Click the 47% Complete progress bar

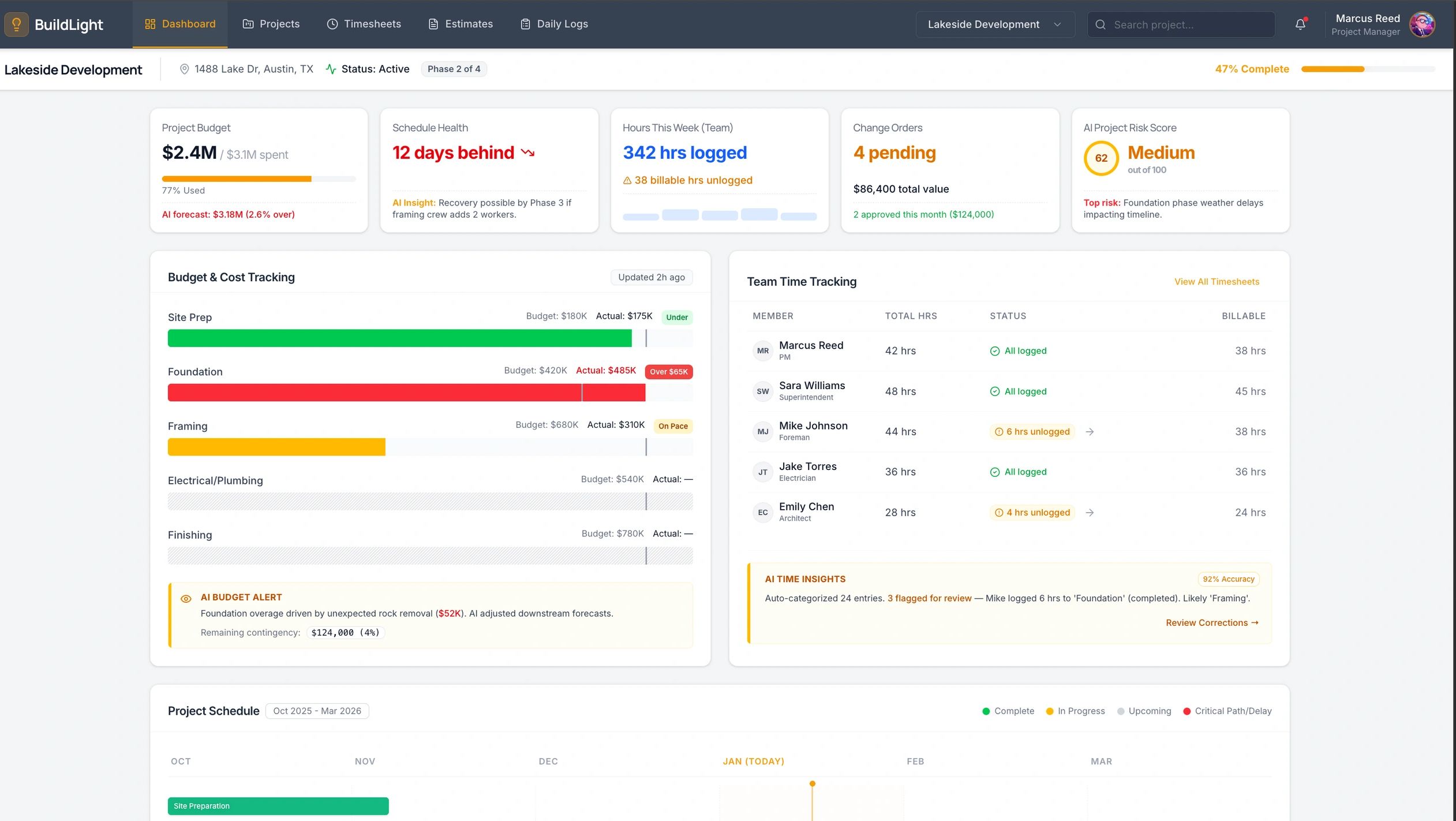click(x=1373, y=69)
